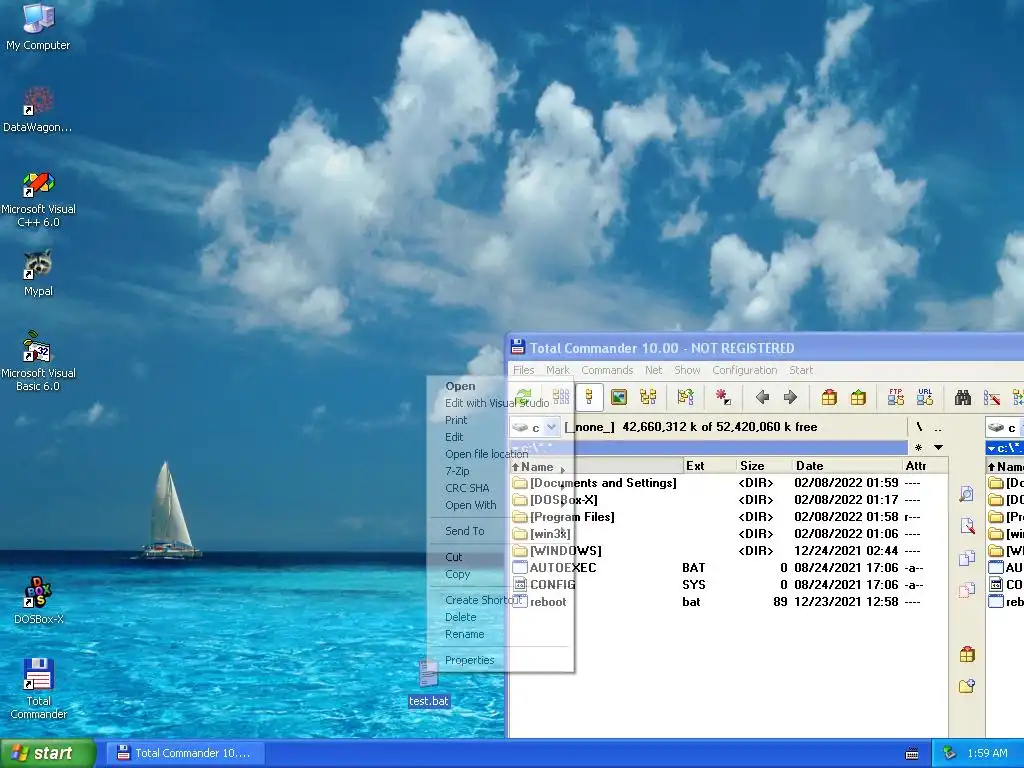Open the multi-rename tool icon
1024x768 pixels.
coord(992,397)
